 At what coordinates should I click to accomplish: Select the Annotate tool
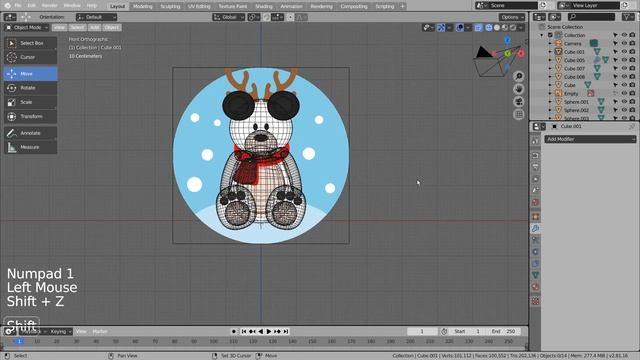[31, 133]
